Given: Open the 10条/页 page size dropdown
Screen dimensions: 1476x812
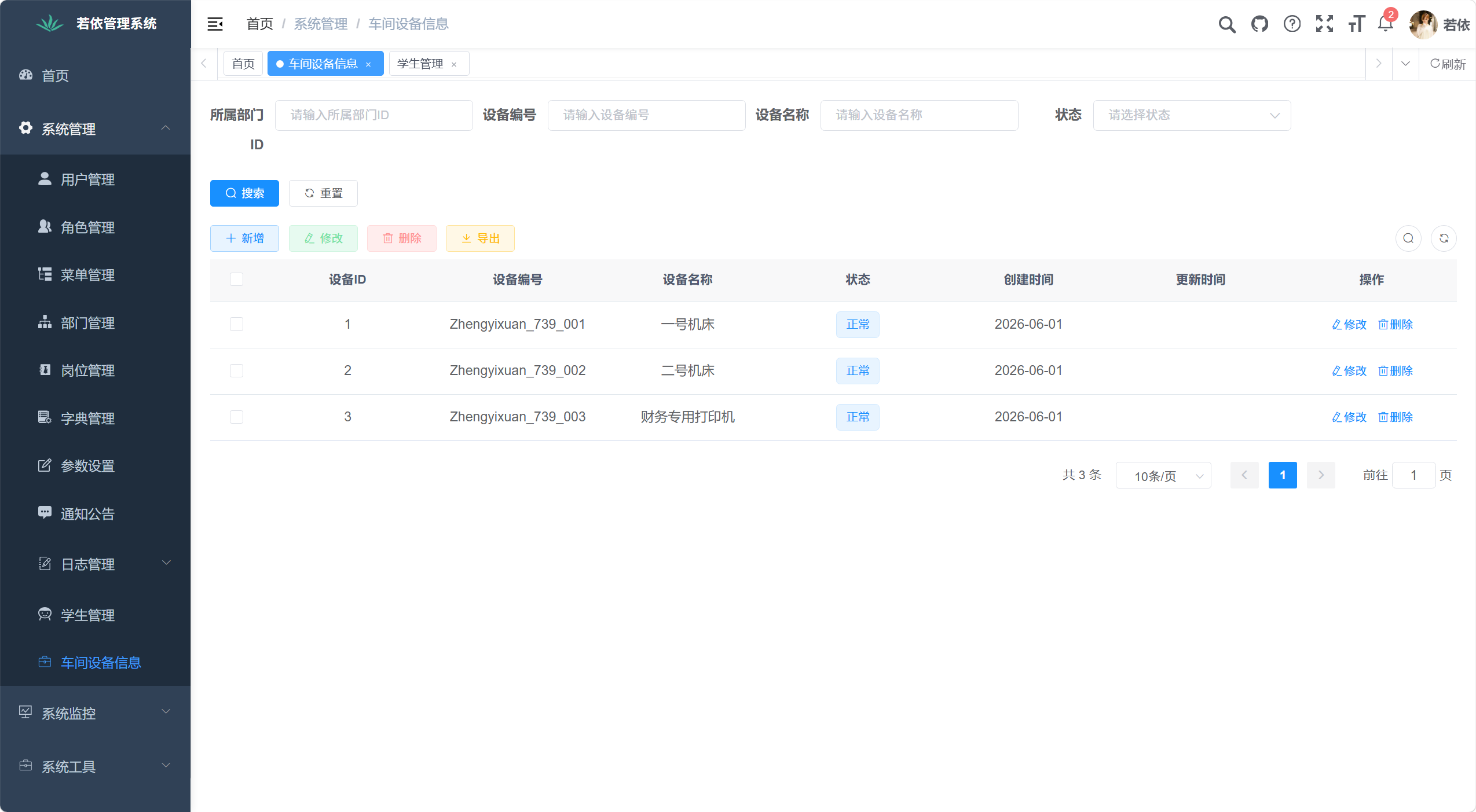Looking at the screenshot, I should coord(1163,475).
